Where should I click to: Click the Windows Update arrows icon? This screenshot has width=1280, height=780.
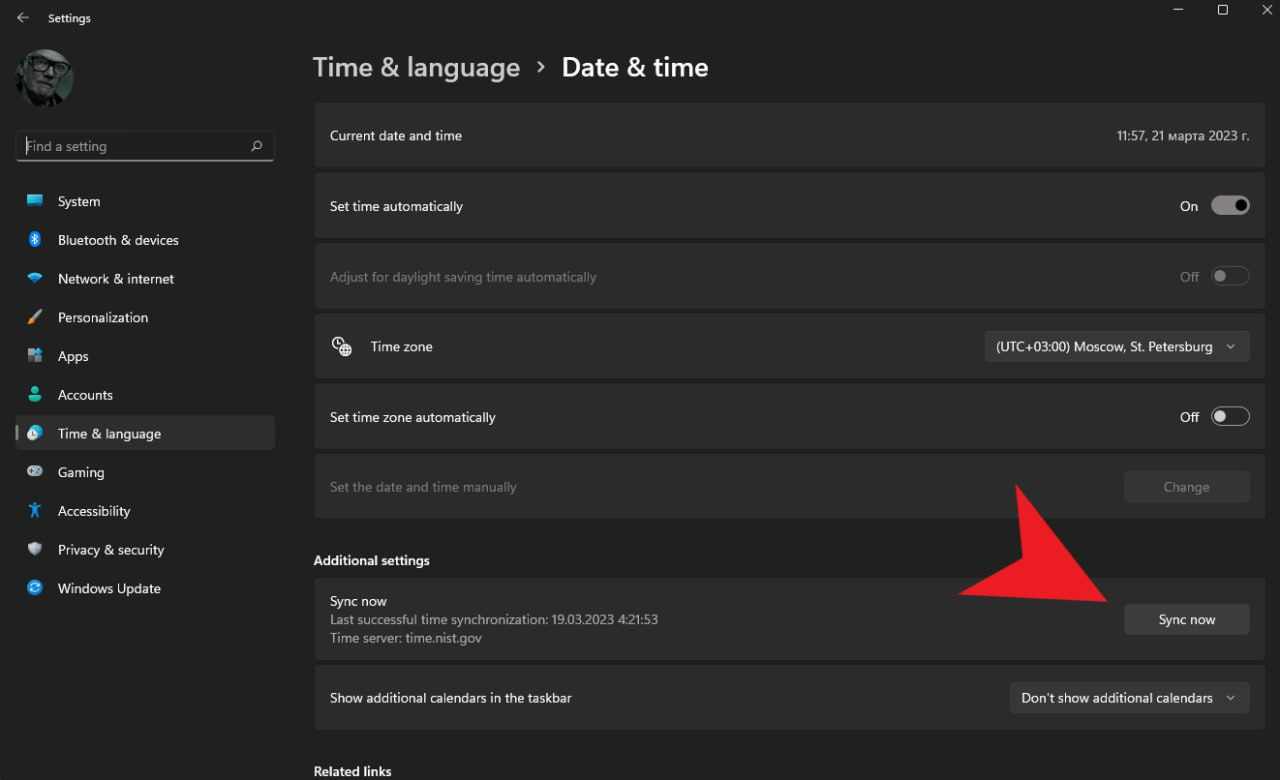click(x=35, y=588)
